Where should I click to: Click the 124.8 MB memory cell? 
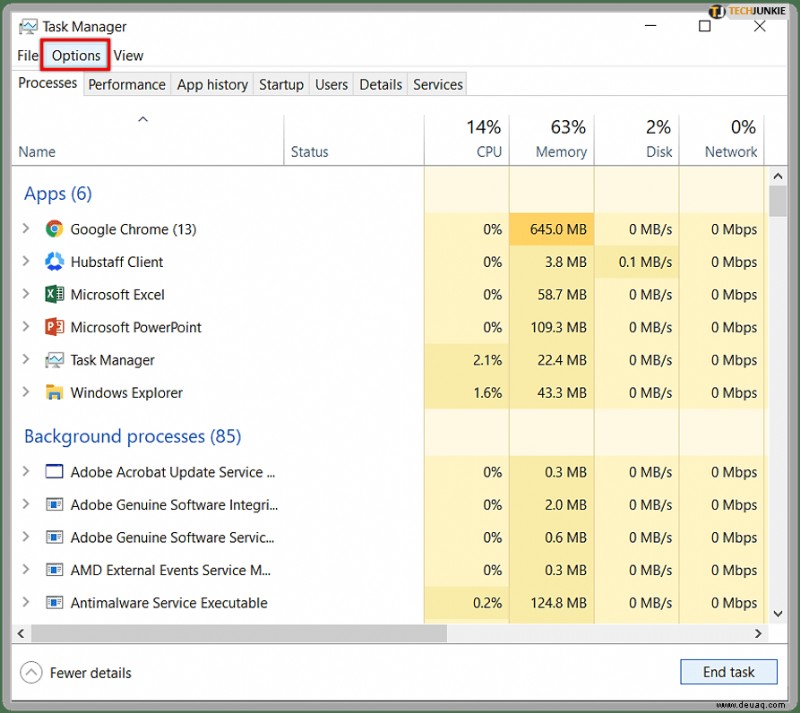[x=552, y=603]
